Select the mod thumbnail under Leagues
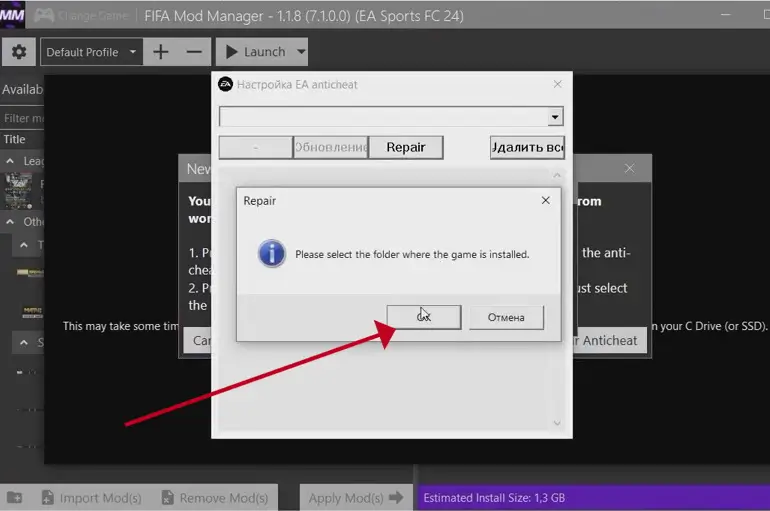770x511 pixels. click(x=19, y=190)
